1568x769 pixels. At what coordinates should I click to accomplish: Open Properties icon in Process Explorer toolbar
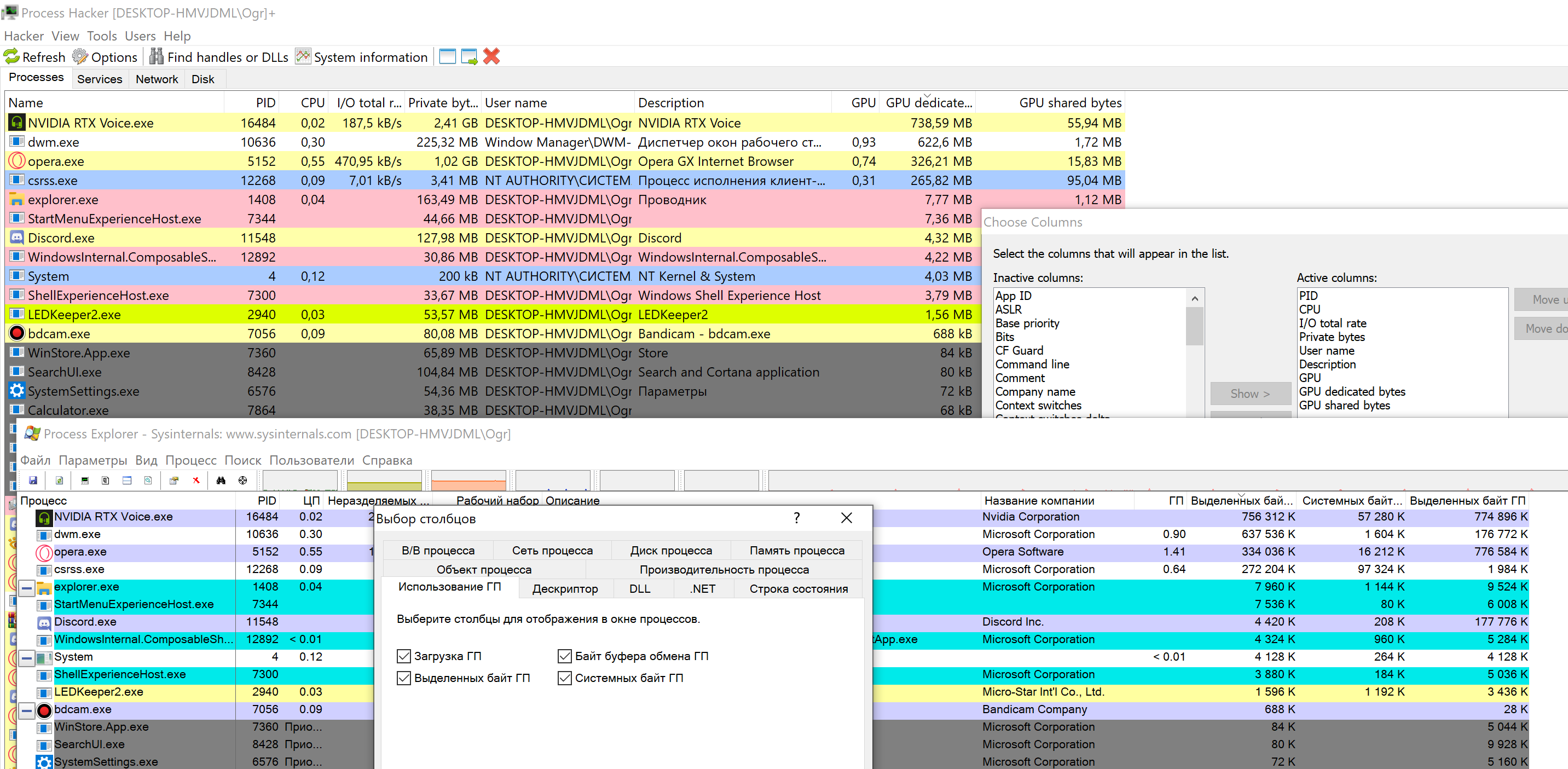(x=174, y=481)
